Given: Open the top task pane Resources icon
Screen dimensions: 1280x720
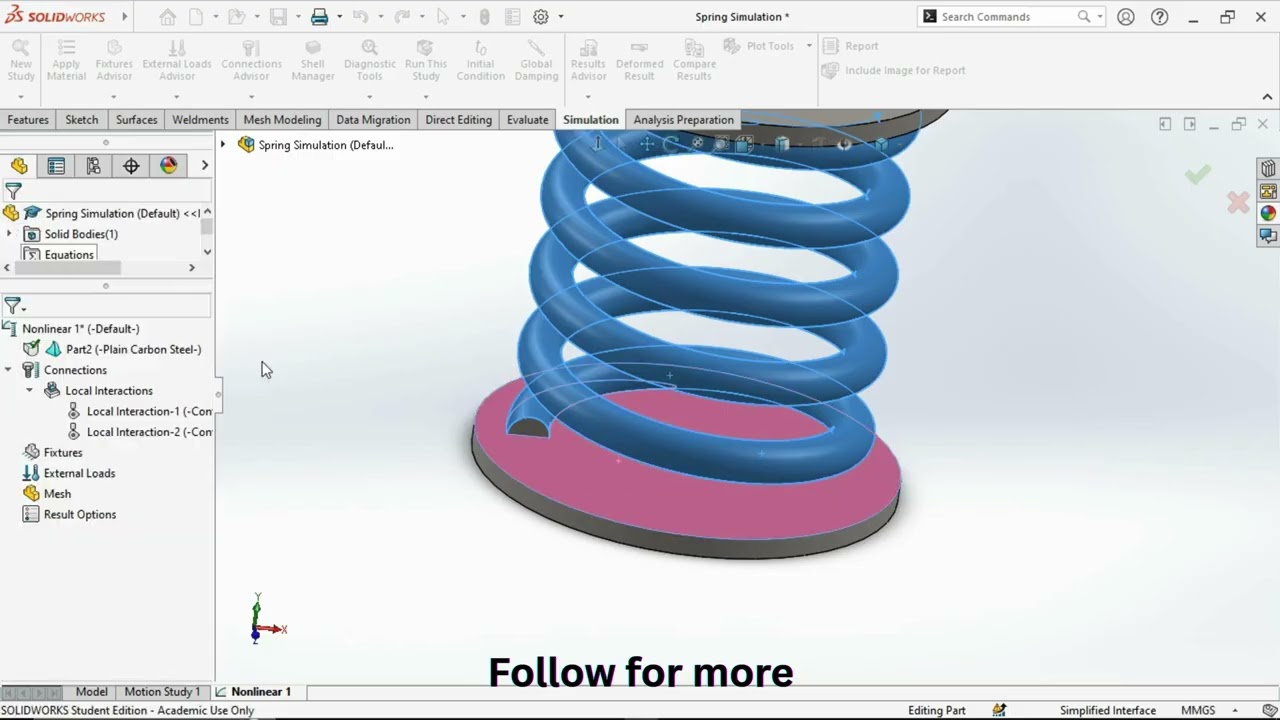Looking at the screenshot, I should click(x=1268, y=168).
